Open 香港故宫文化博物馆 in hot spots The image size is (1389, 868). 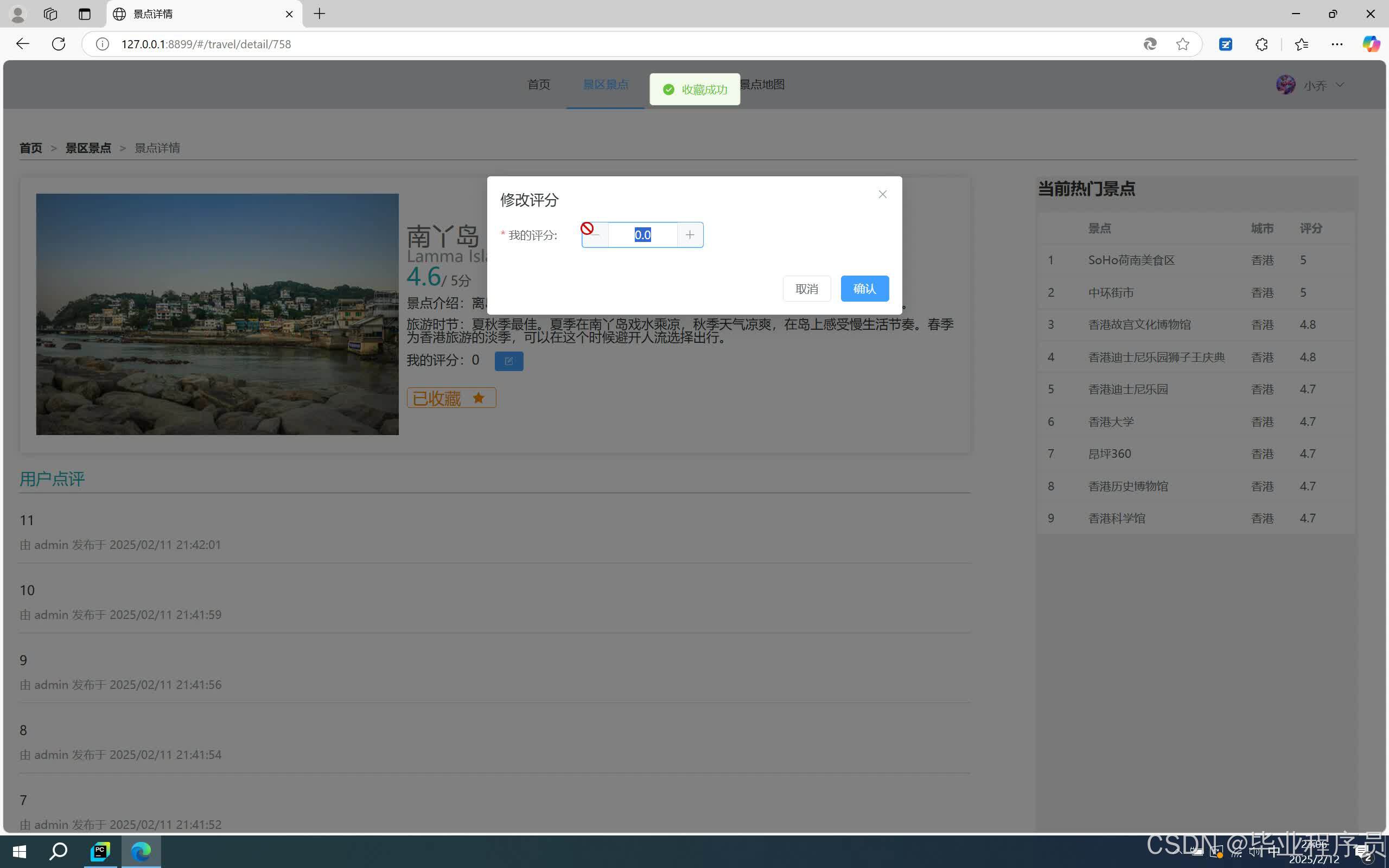(1139, 324)
